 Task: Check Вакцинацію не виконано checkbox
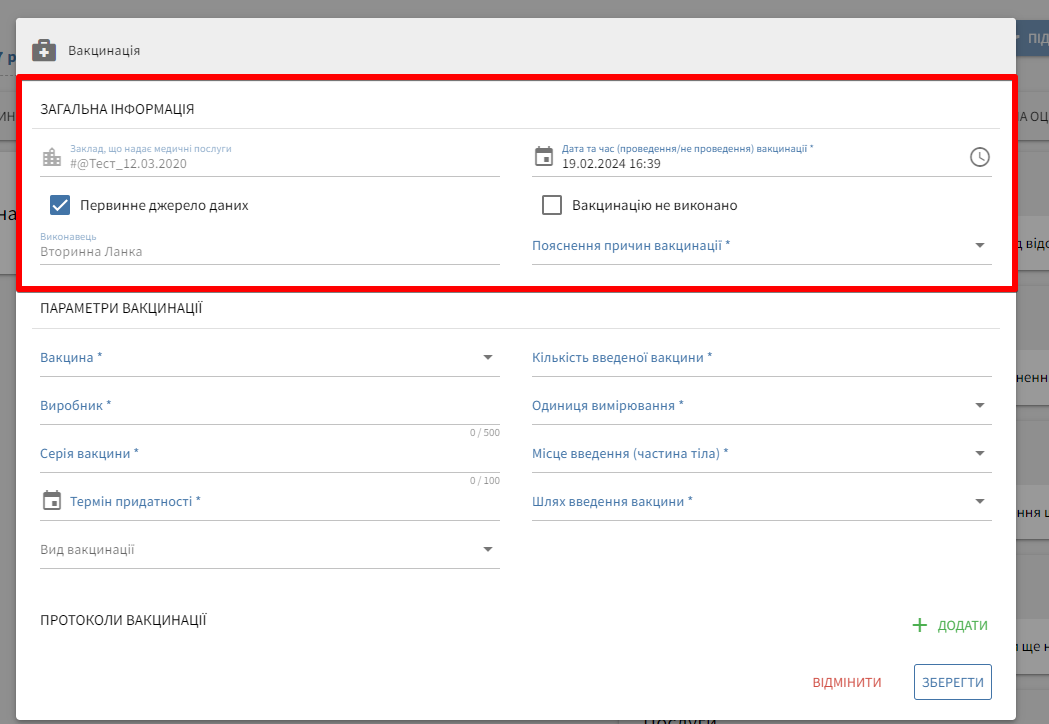(x=552, y=205)
